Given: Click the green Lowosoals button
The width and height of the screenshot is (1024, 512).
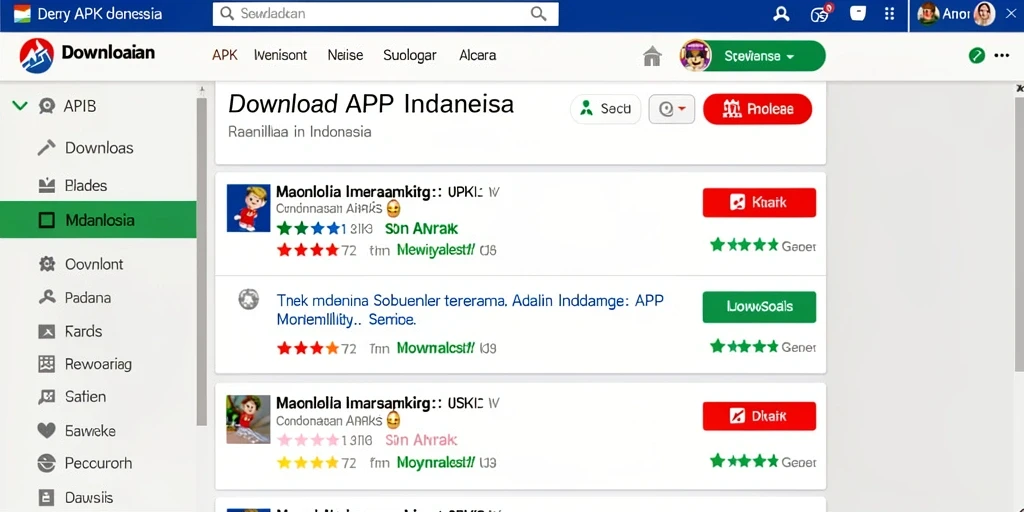Looking at the screenshot, I should tap(759, 307).
